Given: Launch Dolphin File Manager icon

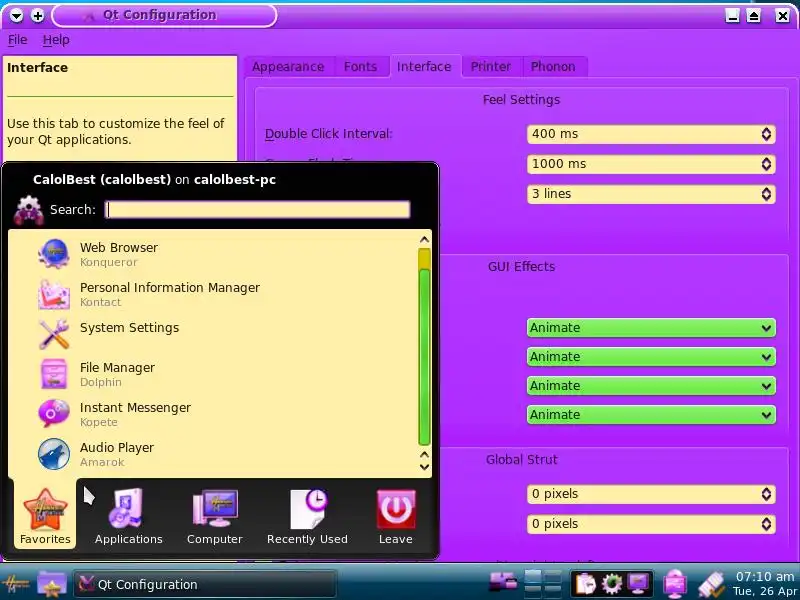Looking at the screenshot, I should [54, 373].
